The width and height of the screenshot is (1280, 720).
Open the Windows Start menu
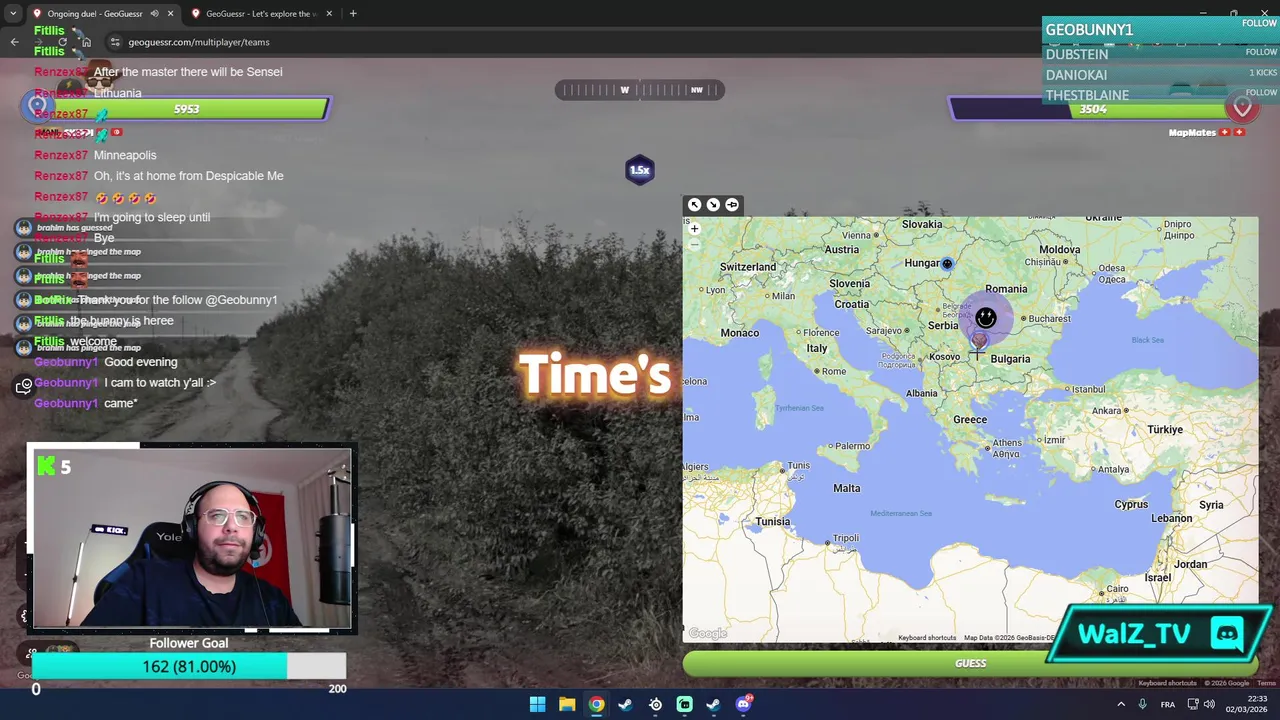click(537, 704)
